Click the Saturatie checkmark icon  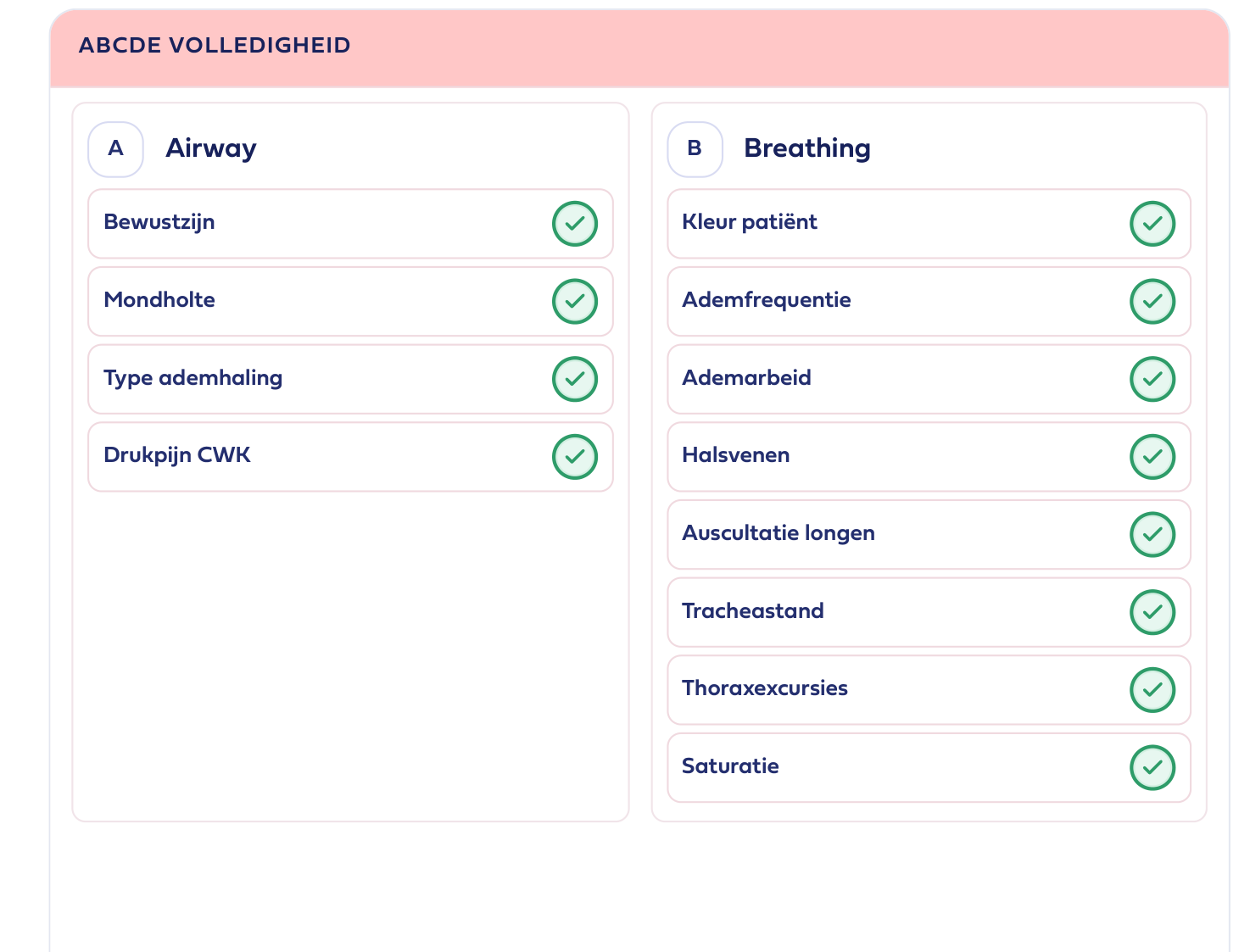(x=1152, y=768)
